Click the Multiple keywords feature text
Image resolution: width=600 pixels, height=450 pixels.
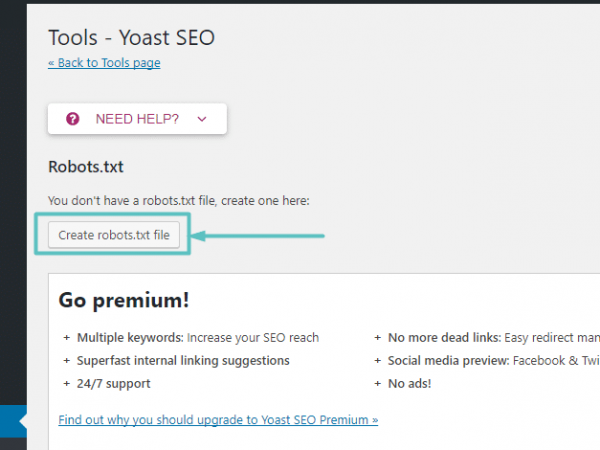tap(198, 338)
